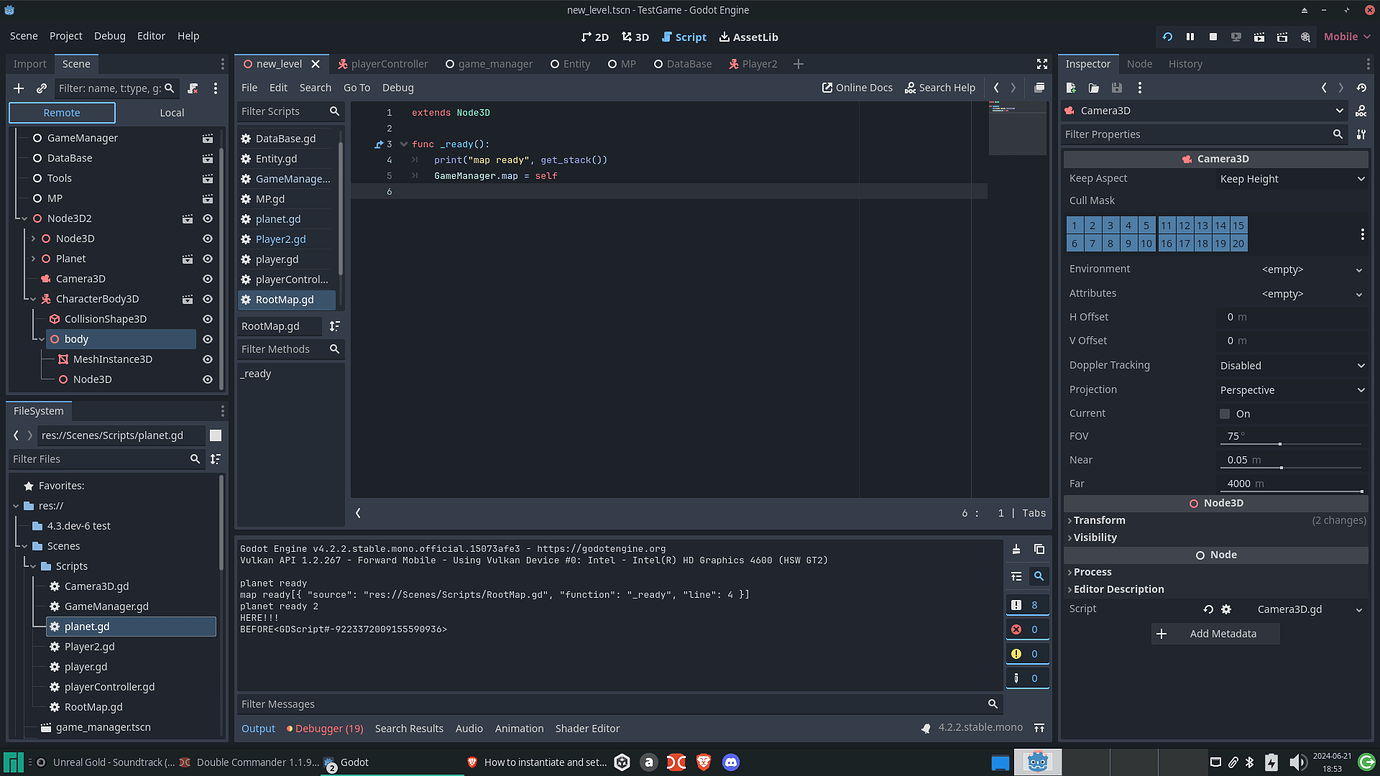Instance a child scene with the chain icon

coord(41,88)
